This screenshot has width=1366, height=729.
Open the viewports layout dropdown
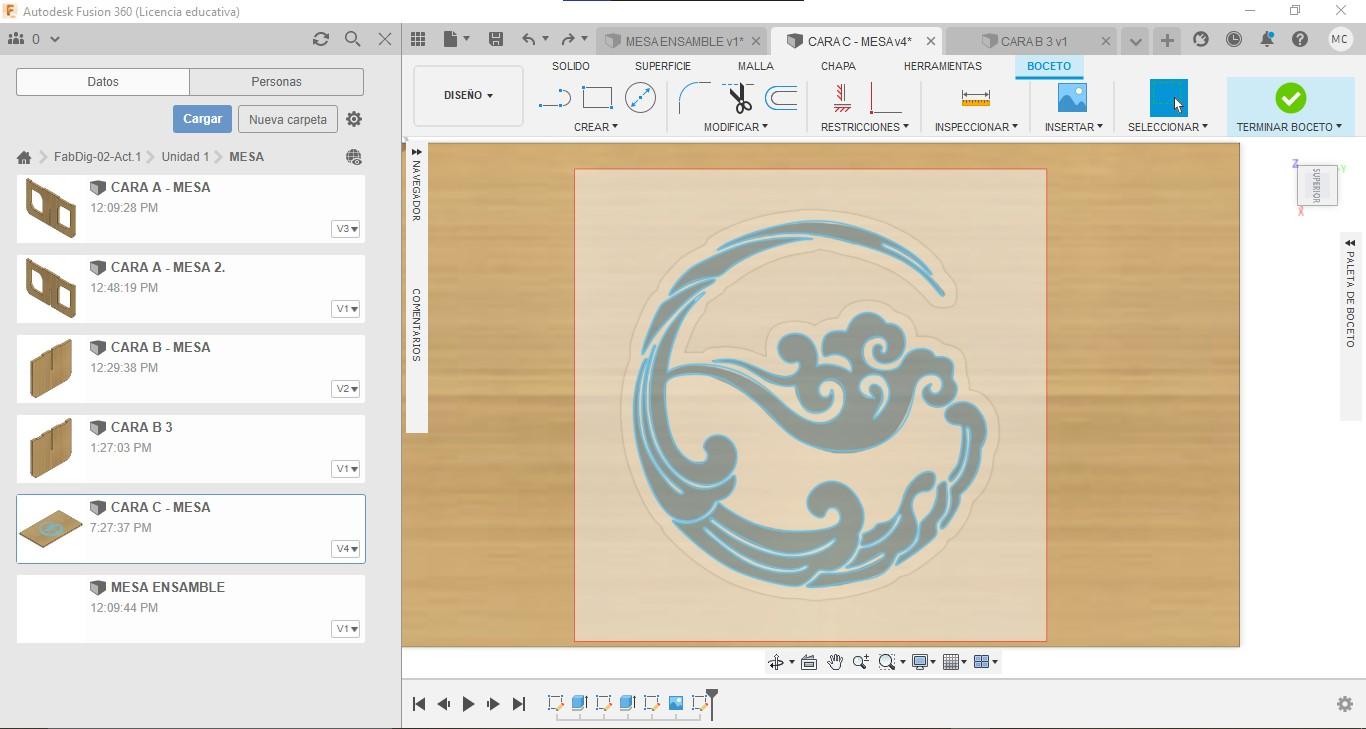[986, 662]
